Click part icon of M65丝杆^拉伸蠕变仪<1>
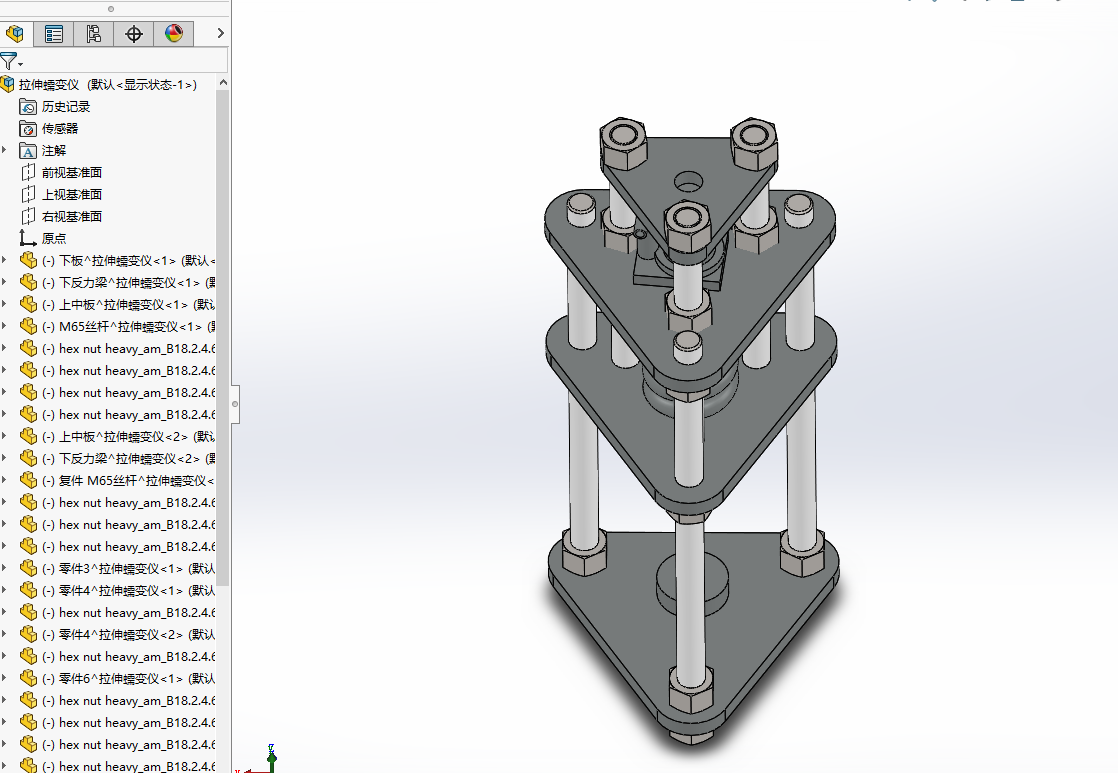 click(28, 327)
